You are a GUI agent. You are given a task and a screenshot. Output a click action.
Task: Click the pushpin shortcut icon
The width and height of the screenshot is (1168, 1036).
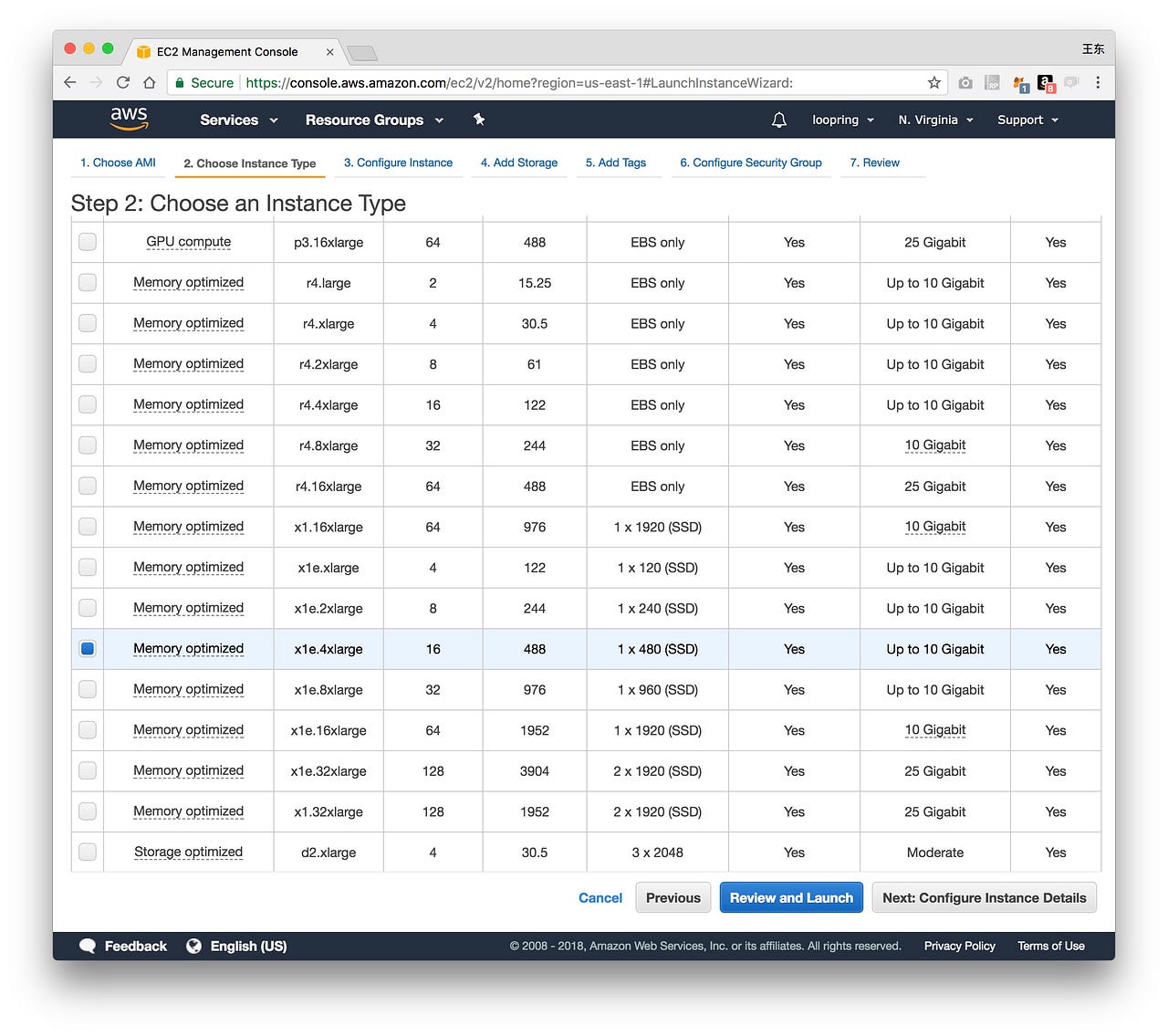coord(479,120)
